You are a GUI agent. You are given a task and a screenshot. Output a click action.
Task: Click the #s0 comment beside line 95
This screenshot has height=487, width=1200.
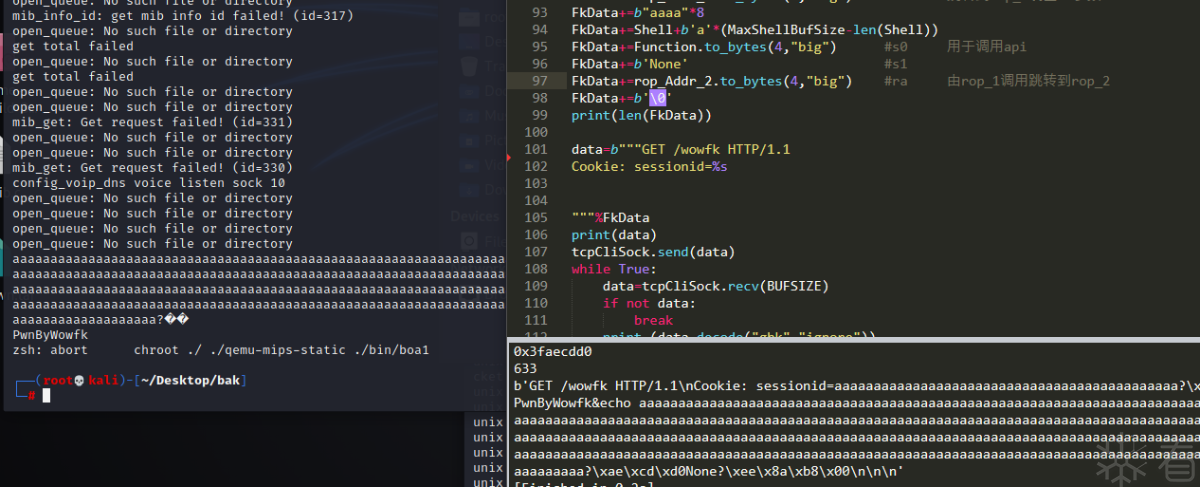coord(897,47)
